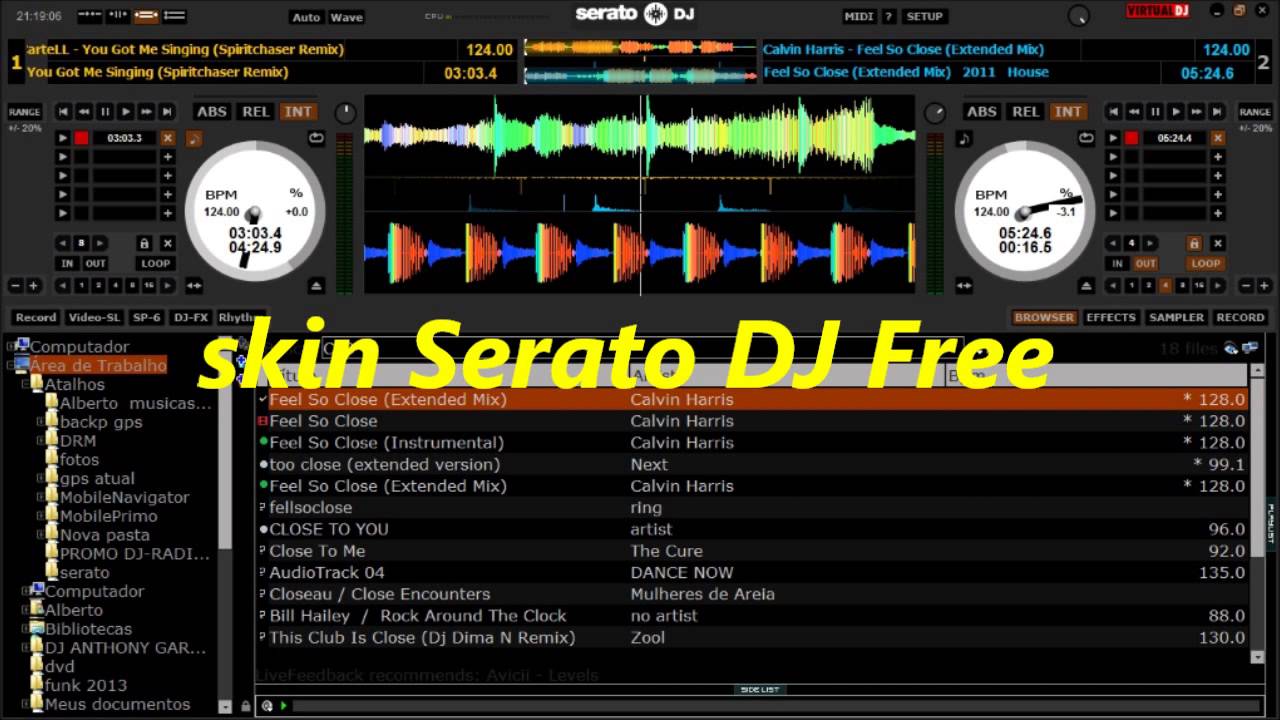Image resolution: width=1280 pixels, height=720 pixels.
Task: Click the sync arrows icon on deck 1
Action: (x=194, y=286)
